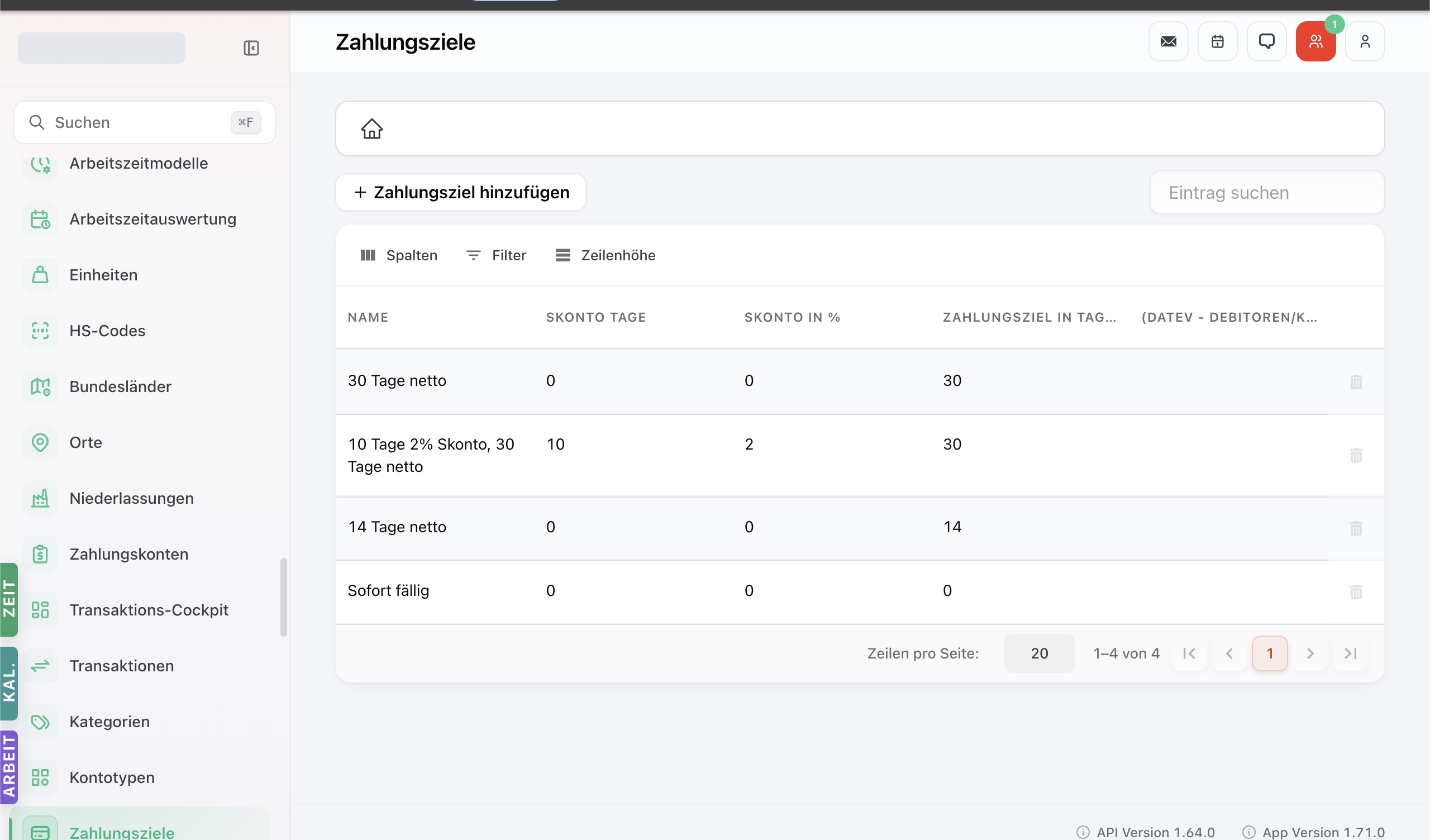Viewport: 1430px width, 840px height.
Task: Open the Spalten column selector
Action: (x=399, y=255)
